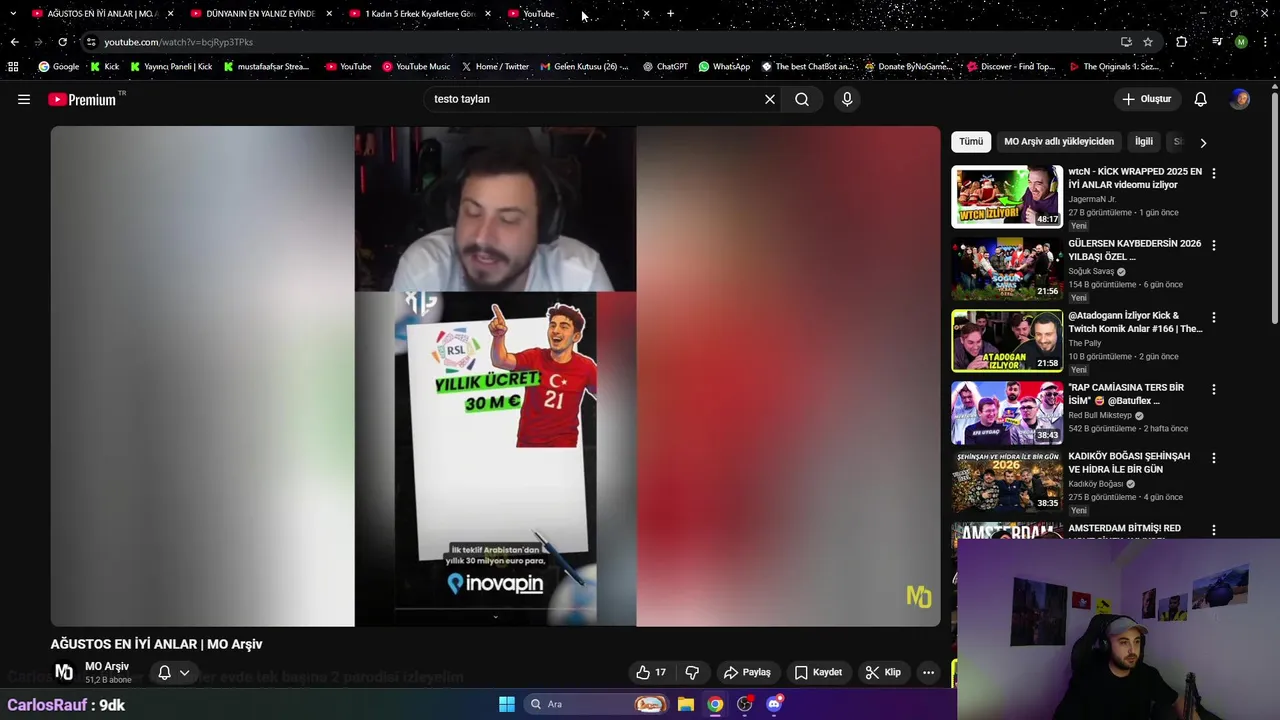Reload the page with refresh icon
The width and height of the screenshot is (1280, 720).
(62, 42)
